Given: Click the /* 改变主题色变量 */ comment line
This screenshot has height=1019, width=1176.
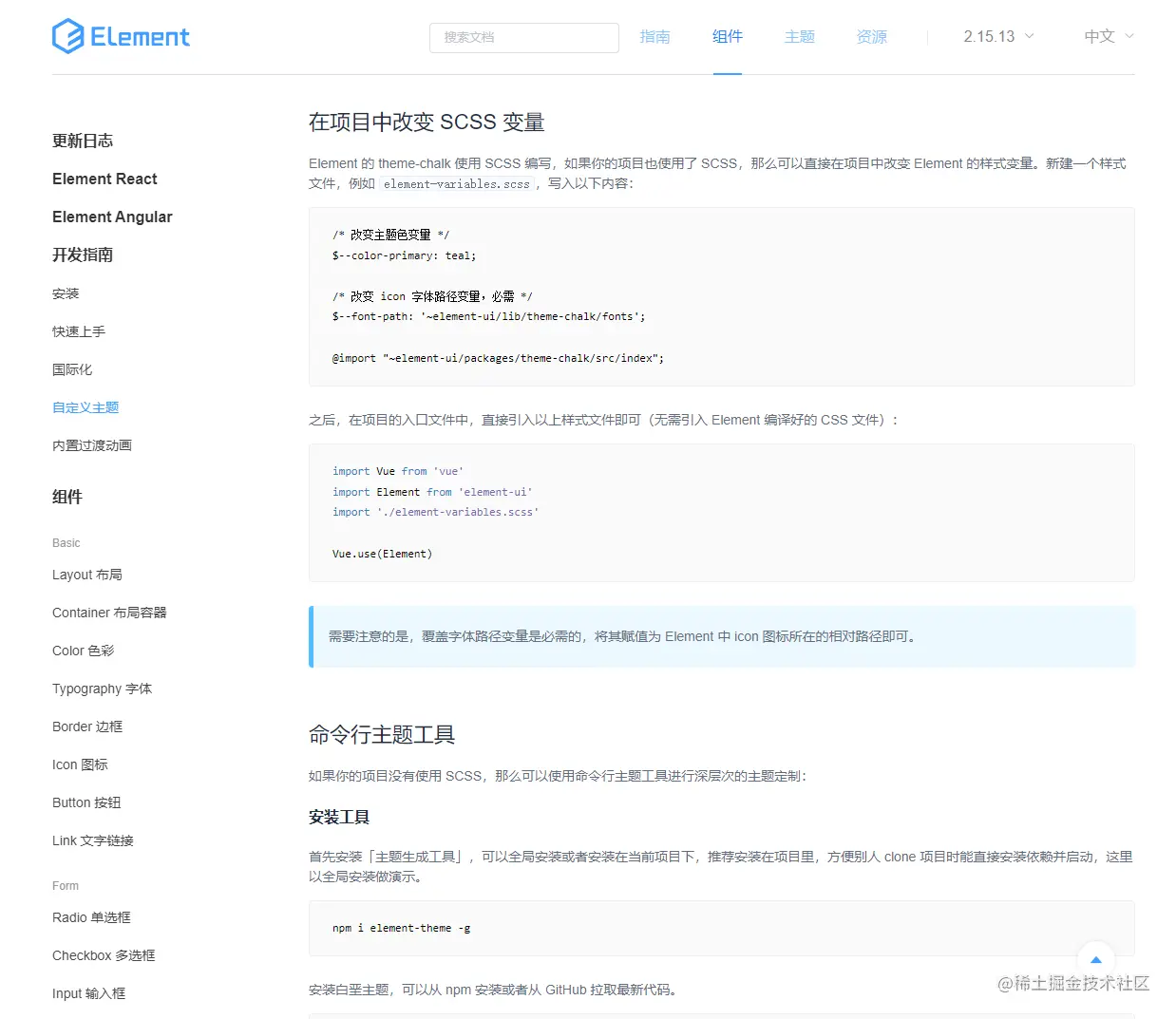Looking at the screenshot, I should coord(390,235).
